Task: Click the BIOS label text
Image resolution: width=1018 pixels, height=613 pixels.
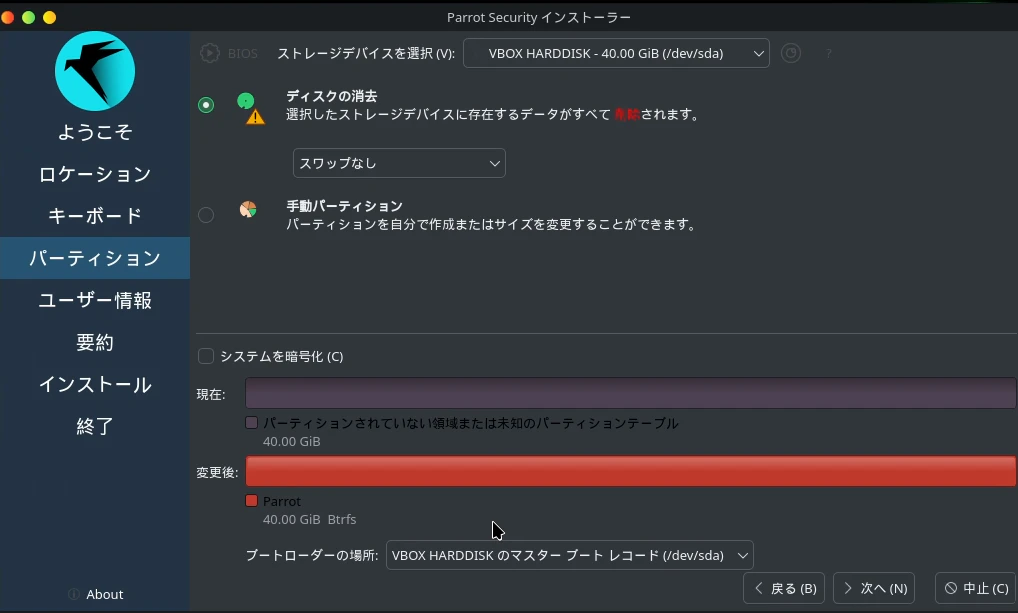Action: [x=243, y=53]
